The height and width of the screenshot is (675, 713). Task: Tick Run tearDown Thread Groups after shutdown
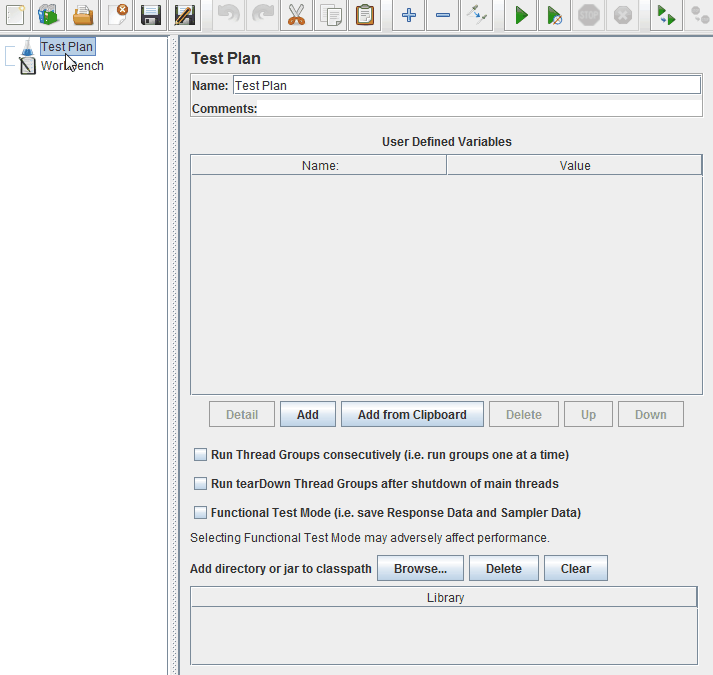(x=200, y=484)
